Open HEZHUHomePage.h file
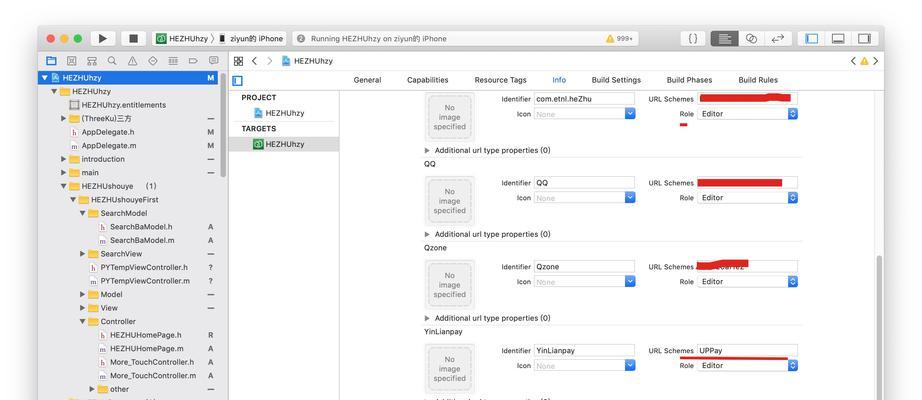The width and height of the screenshot is (922, 400). [x=145, y=335]
